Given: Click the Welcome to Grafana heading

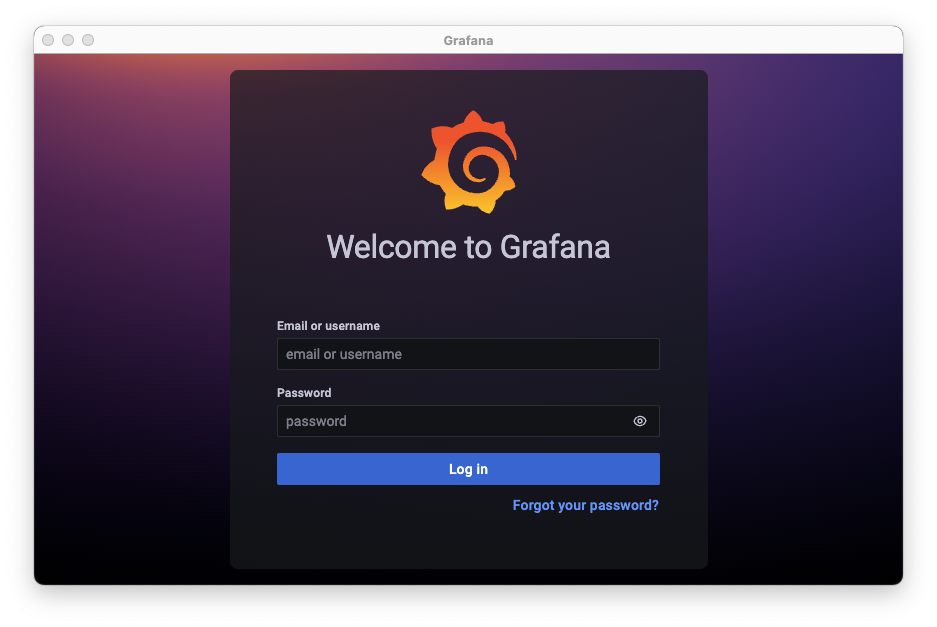Looking at the screenshot, I should pos(468,247).
